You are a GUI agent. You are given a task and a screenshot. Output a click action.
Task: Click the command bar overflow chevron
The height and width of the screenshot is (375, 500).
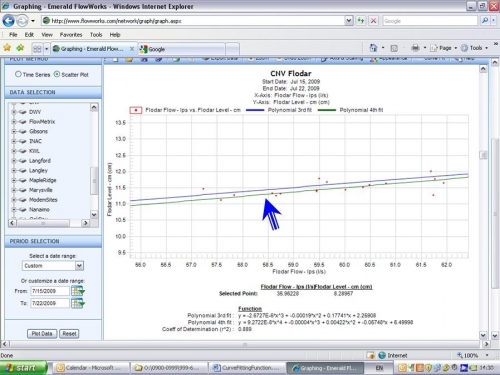[496, 44]
